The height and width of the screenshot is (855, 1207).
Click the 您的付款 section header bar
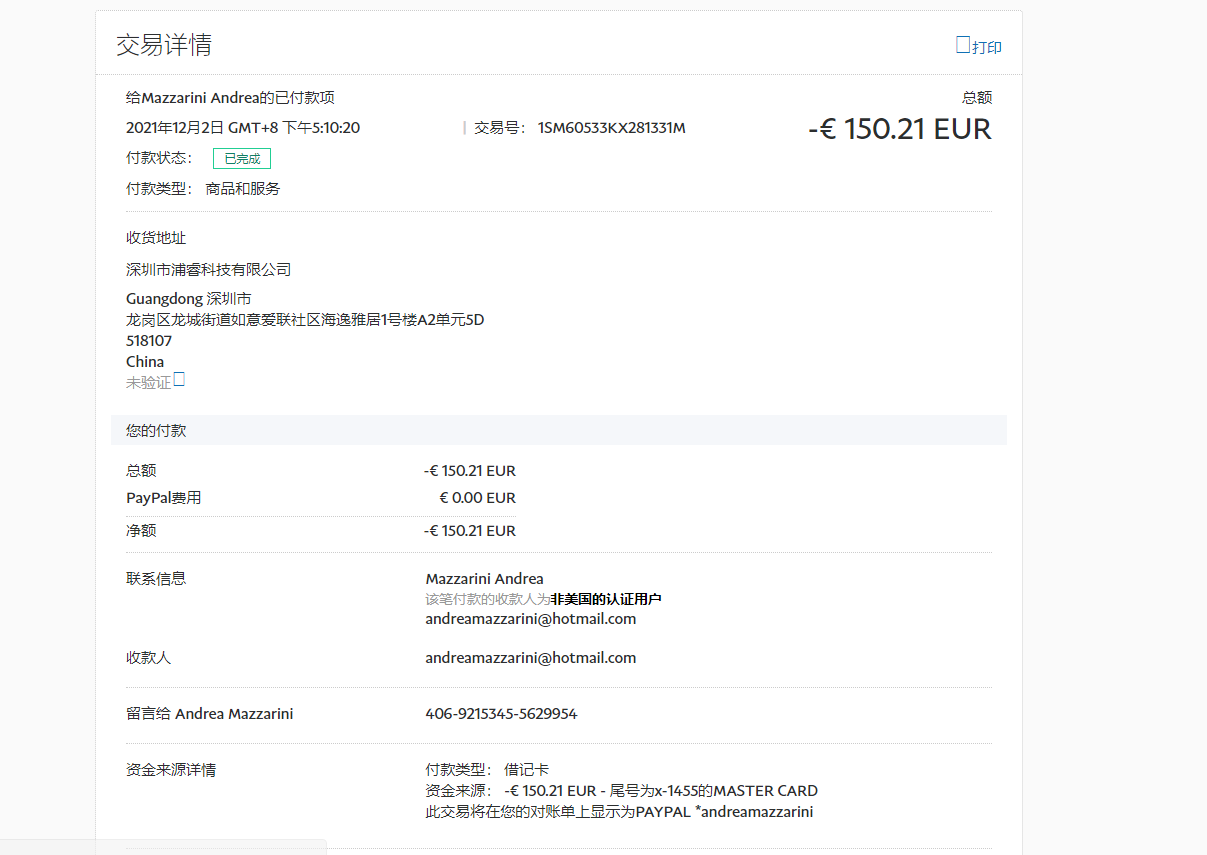click(558, 430)
